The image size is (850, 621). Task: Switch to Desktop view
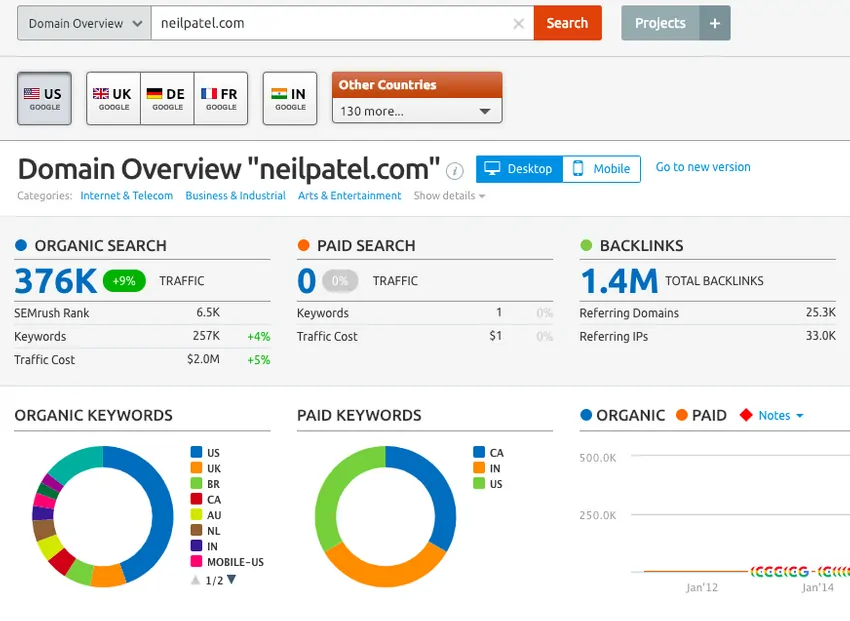pos(519,169)
